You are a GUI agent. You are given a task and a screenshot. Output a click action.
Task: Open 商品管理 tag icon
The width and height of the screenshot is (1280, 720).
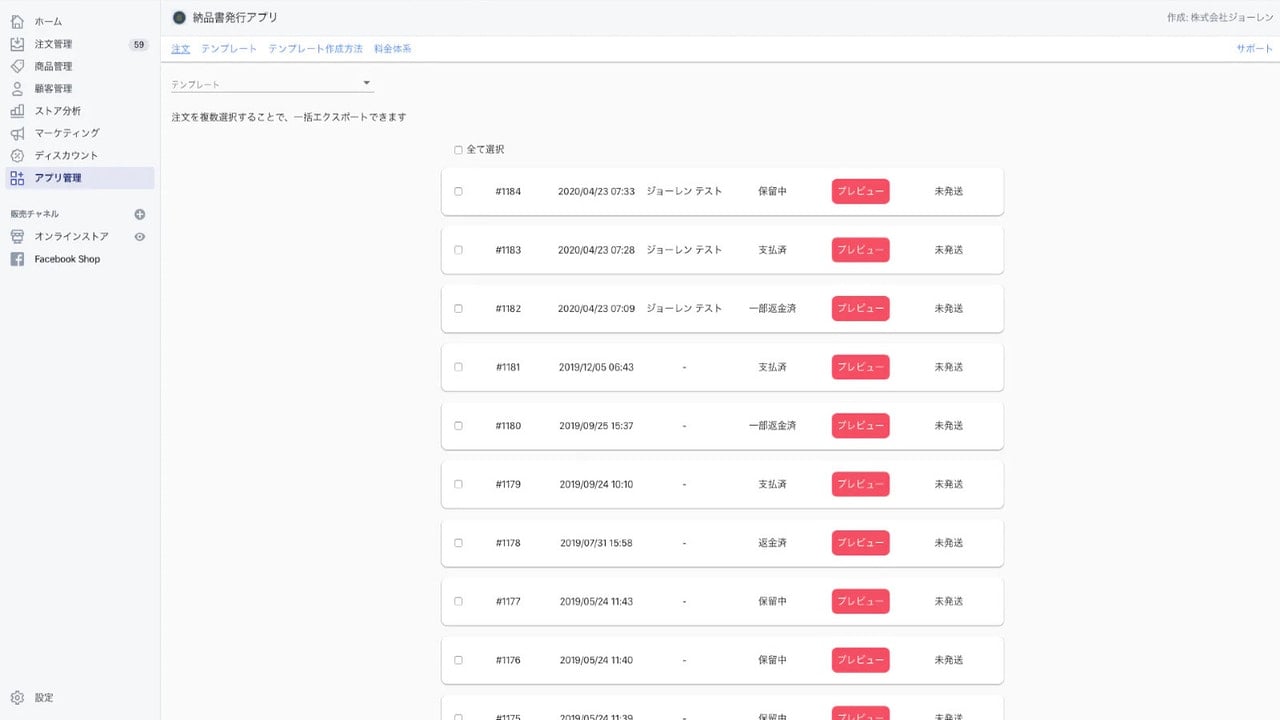[17, 66]
